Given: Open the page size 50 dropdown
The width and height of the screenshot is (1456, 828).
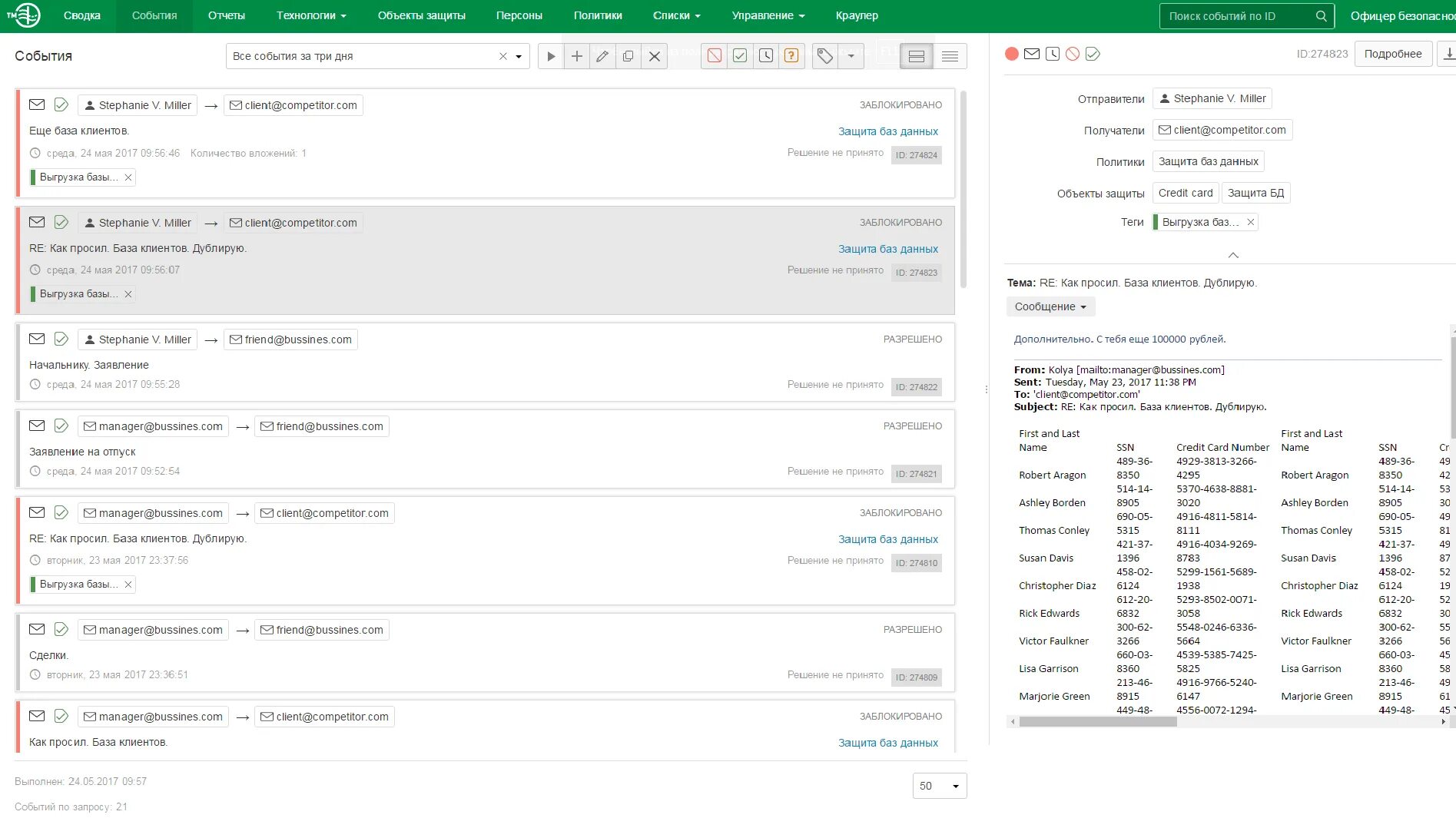Looking at the screenshot, I should (x=940, y=786).
